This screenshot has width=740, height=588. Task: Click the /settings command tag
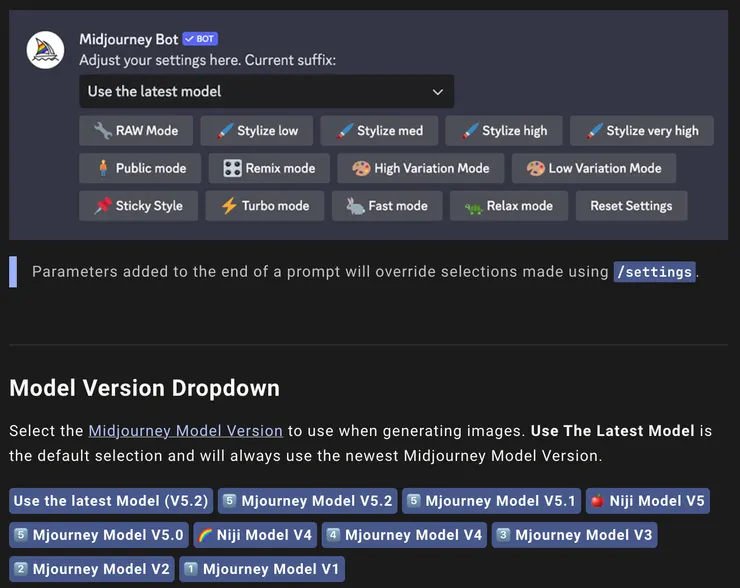coord(654,272)
